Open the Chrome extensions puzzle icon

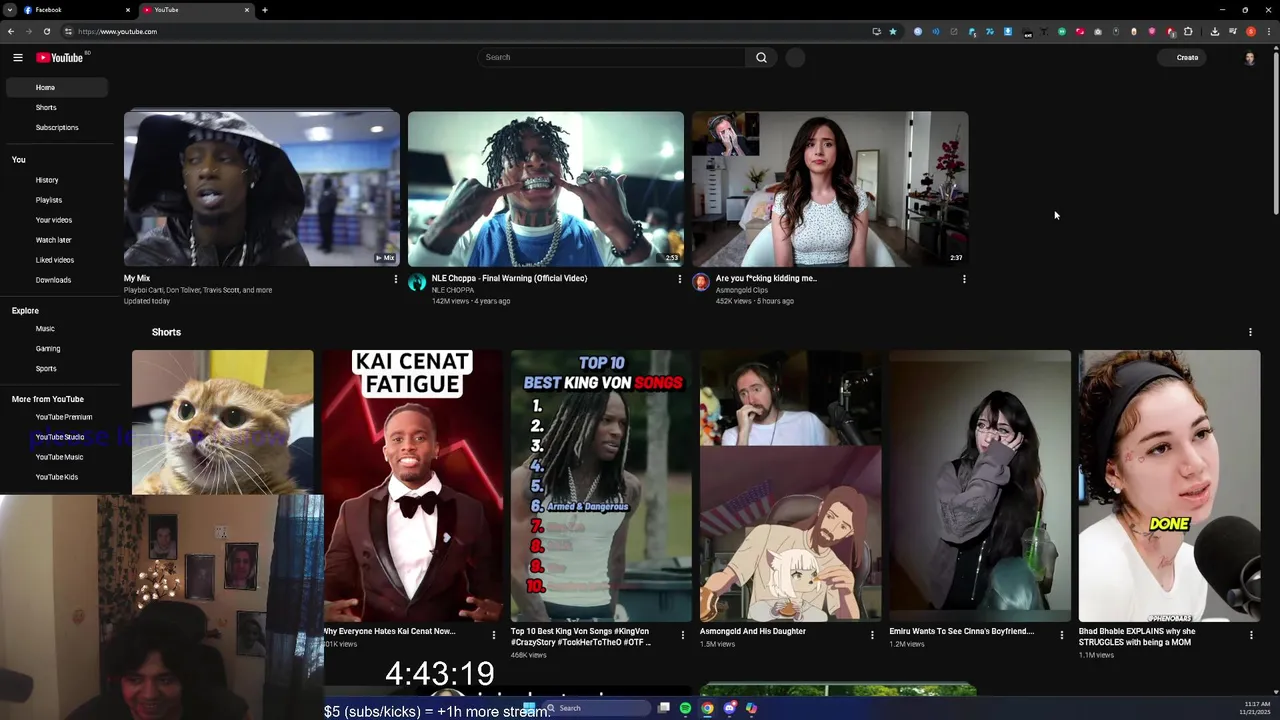point(1188,31)
